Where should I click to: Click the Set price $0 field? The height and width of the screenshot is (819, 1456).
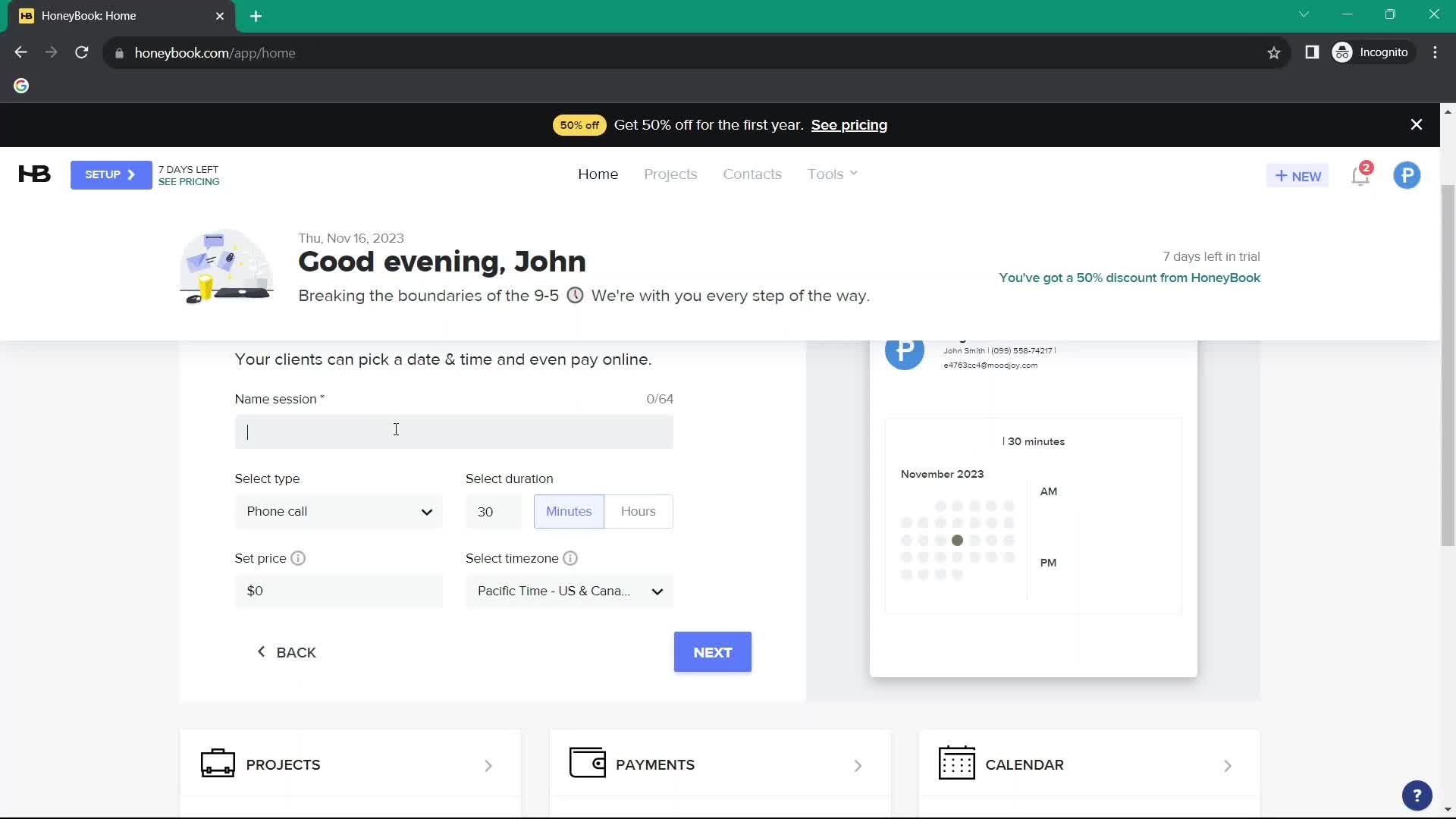click(339, 591)
